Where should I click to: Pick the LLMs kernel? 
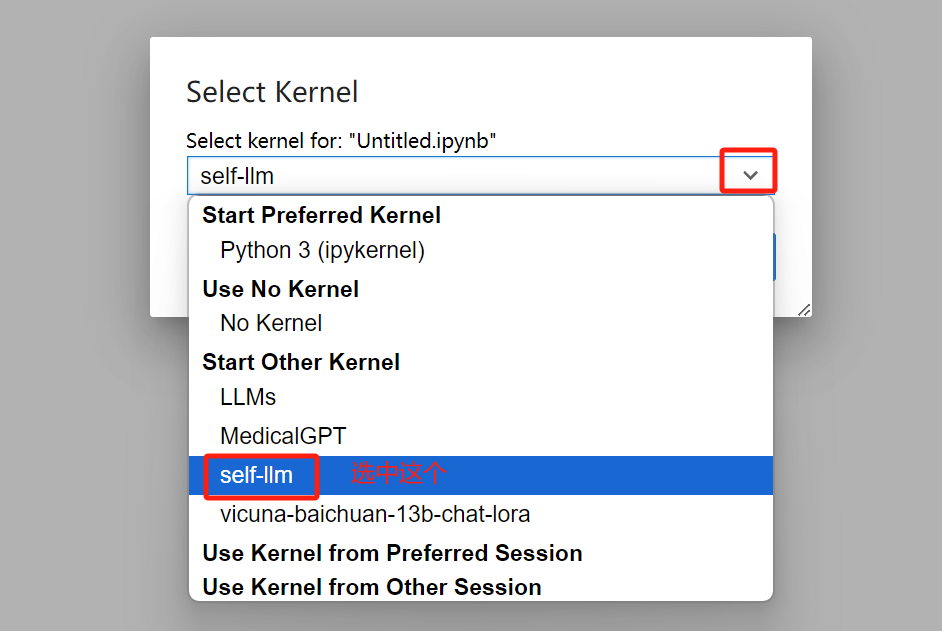[248, 397]
